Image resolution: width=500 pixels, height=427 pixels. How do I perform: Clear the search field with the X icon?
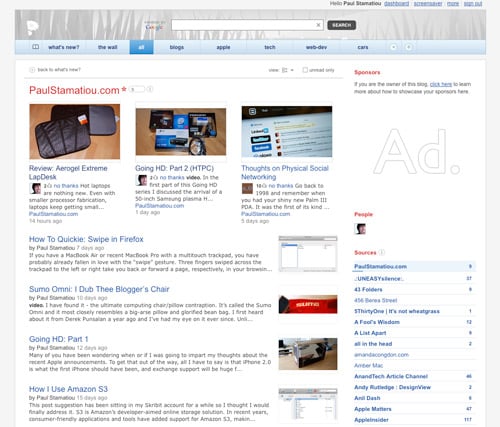(x=318, y=25)
